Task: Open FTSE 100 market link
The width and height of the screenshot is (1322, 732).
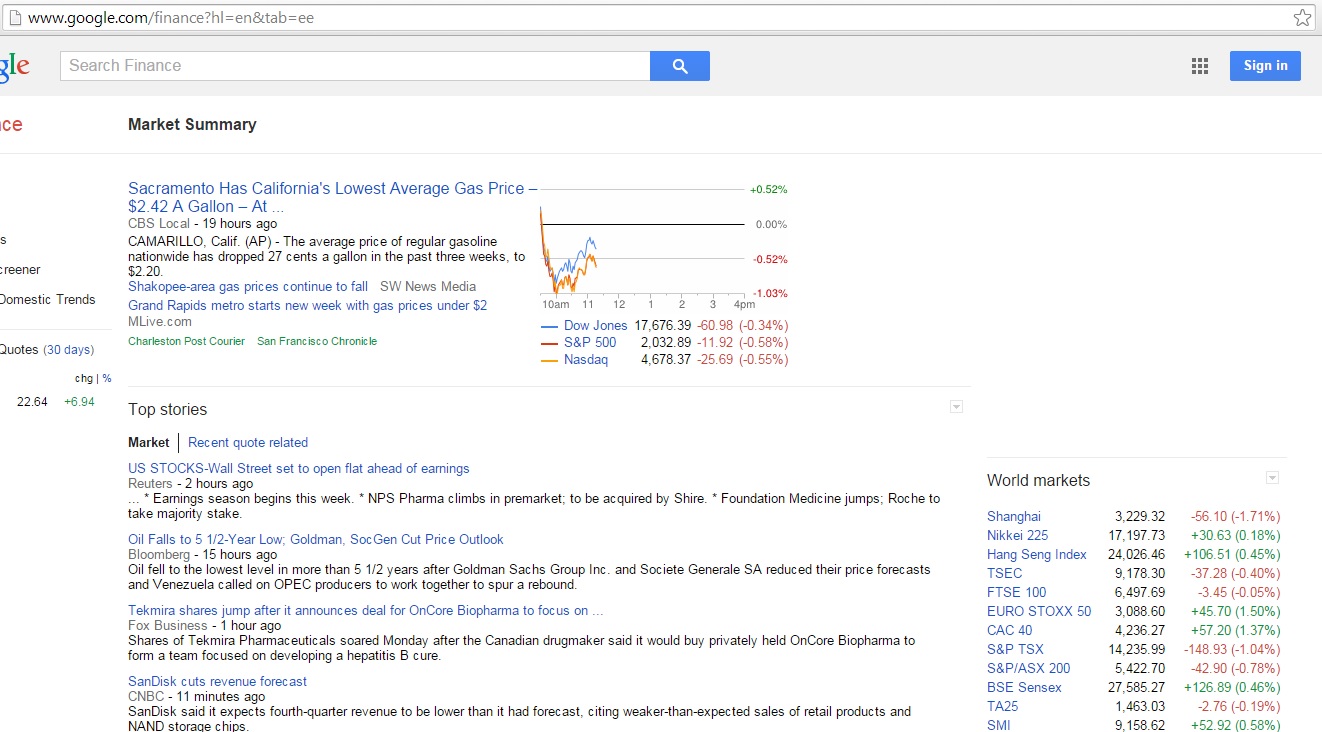Action: click(x=1017, y=592)
